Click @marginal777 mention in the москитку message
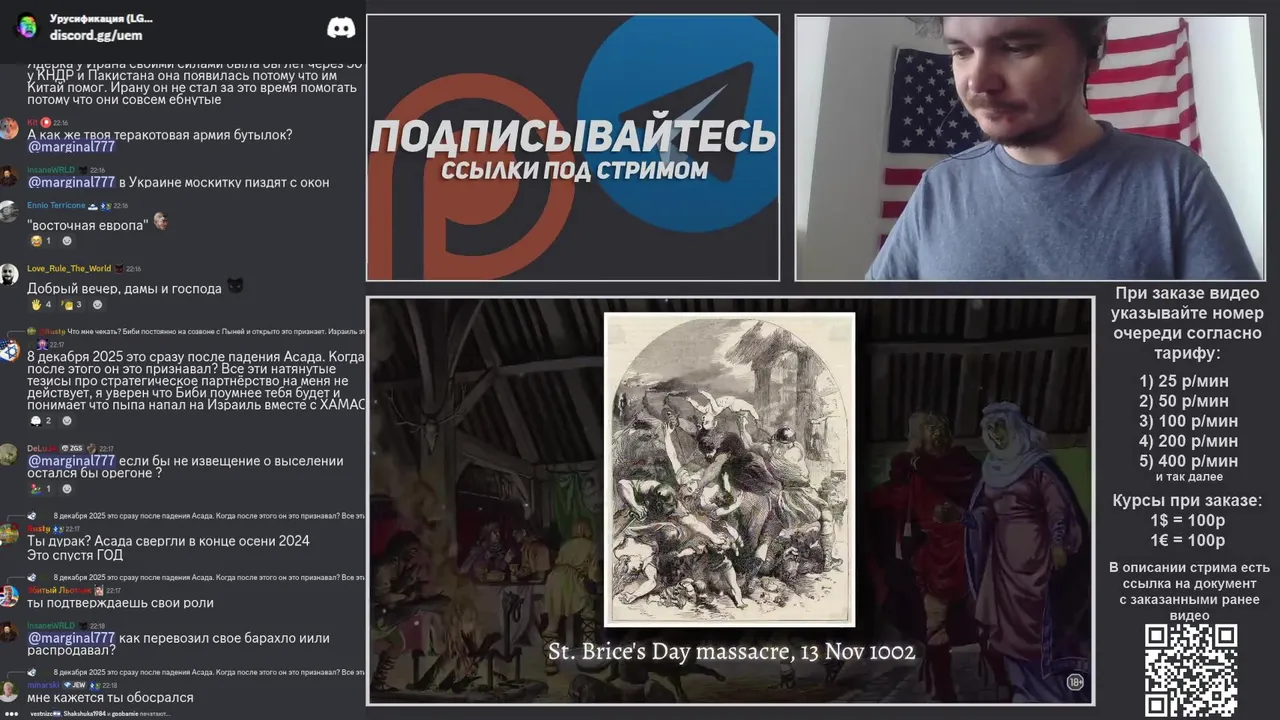Screen dimensions: 1280x720 tap(71, 182)
